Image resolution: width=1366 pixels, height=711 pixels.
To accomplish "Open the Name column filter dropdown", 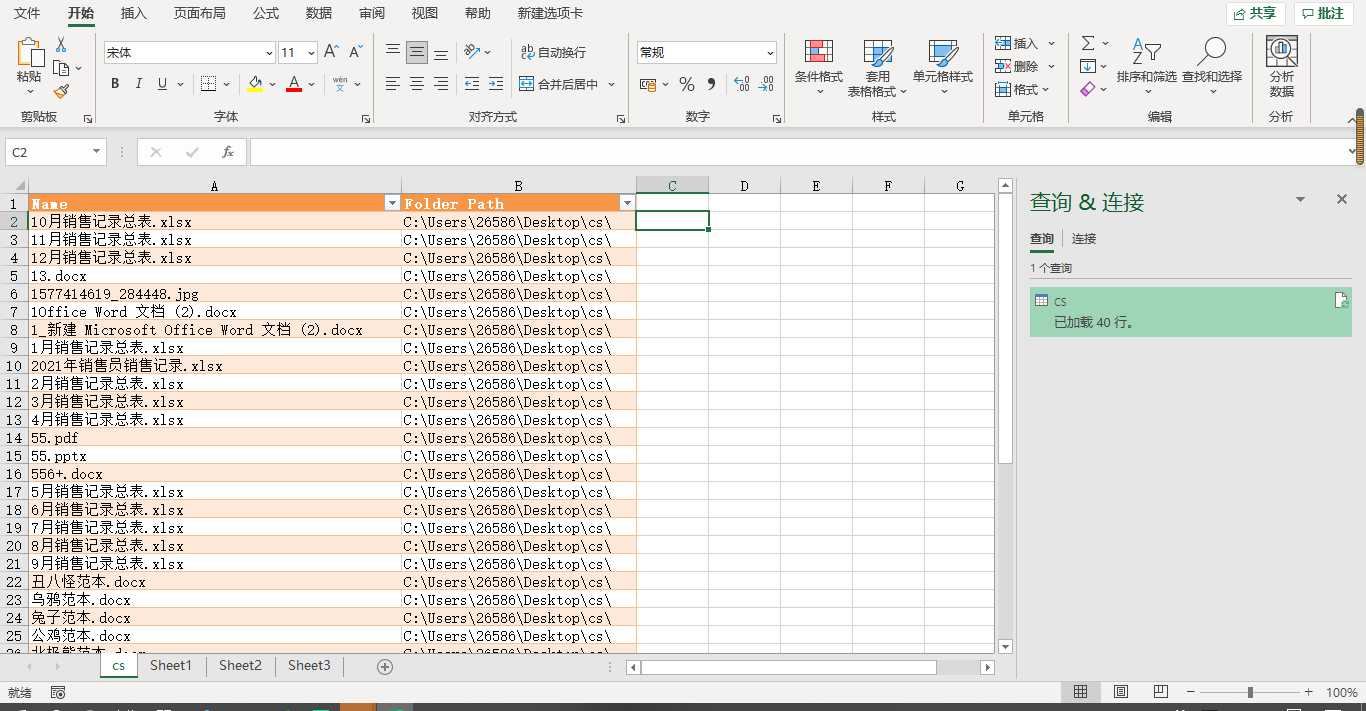I will click(x=392, y=203).
